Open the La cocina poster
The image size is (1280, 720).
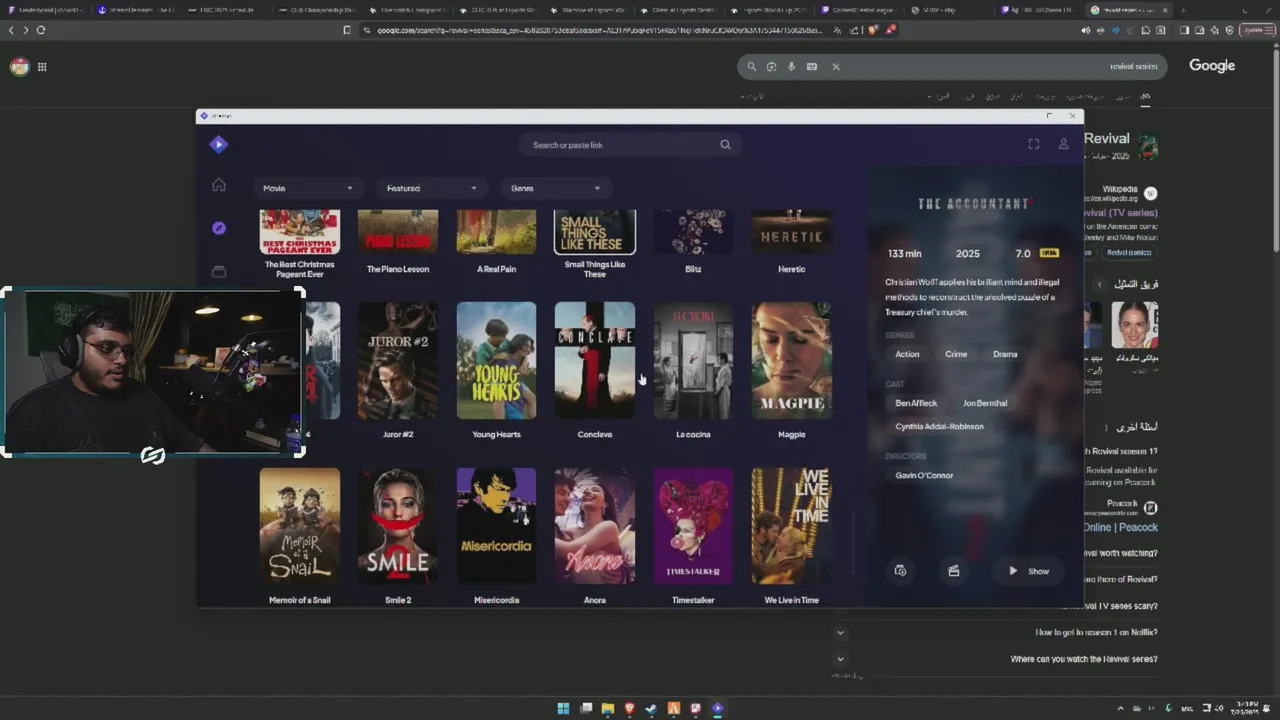pos(693,360)
